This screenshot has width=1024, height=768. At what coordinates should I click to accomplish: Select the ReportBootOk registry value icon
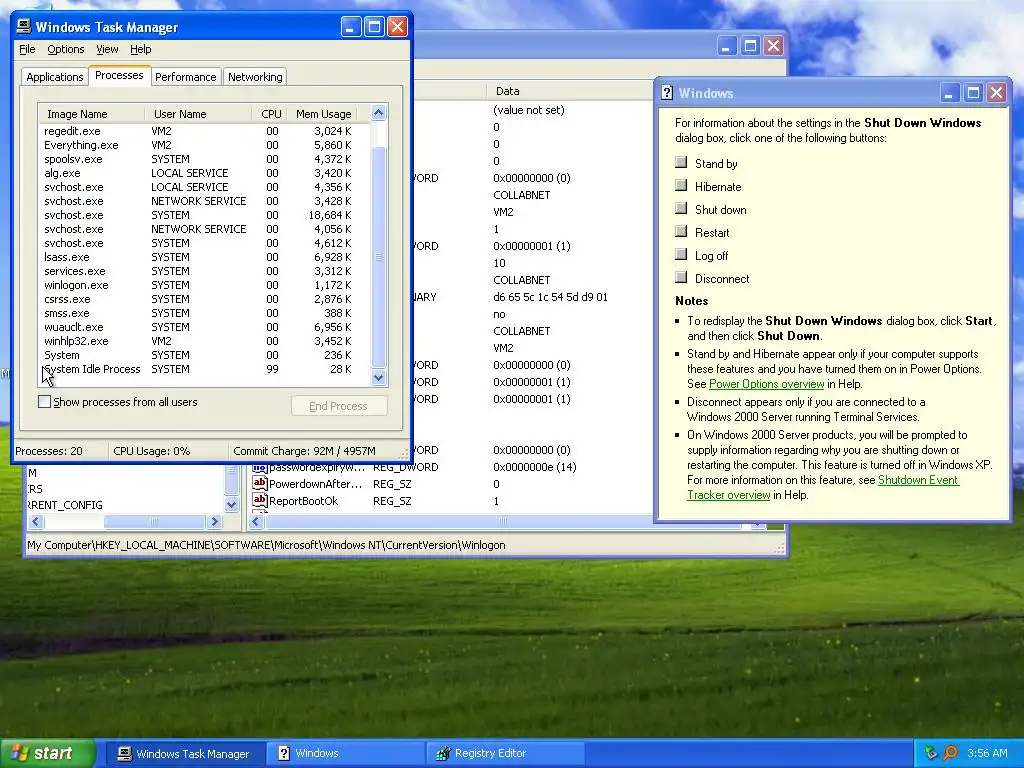260,501
